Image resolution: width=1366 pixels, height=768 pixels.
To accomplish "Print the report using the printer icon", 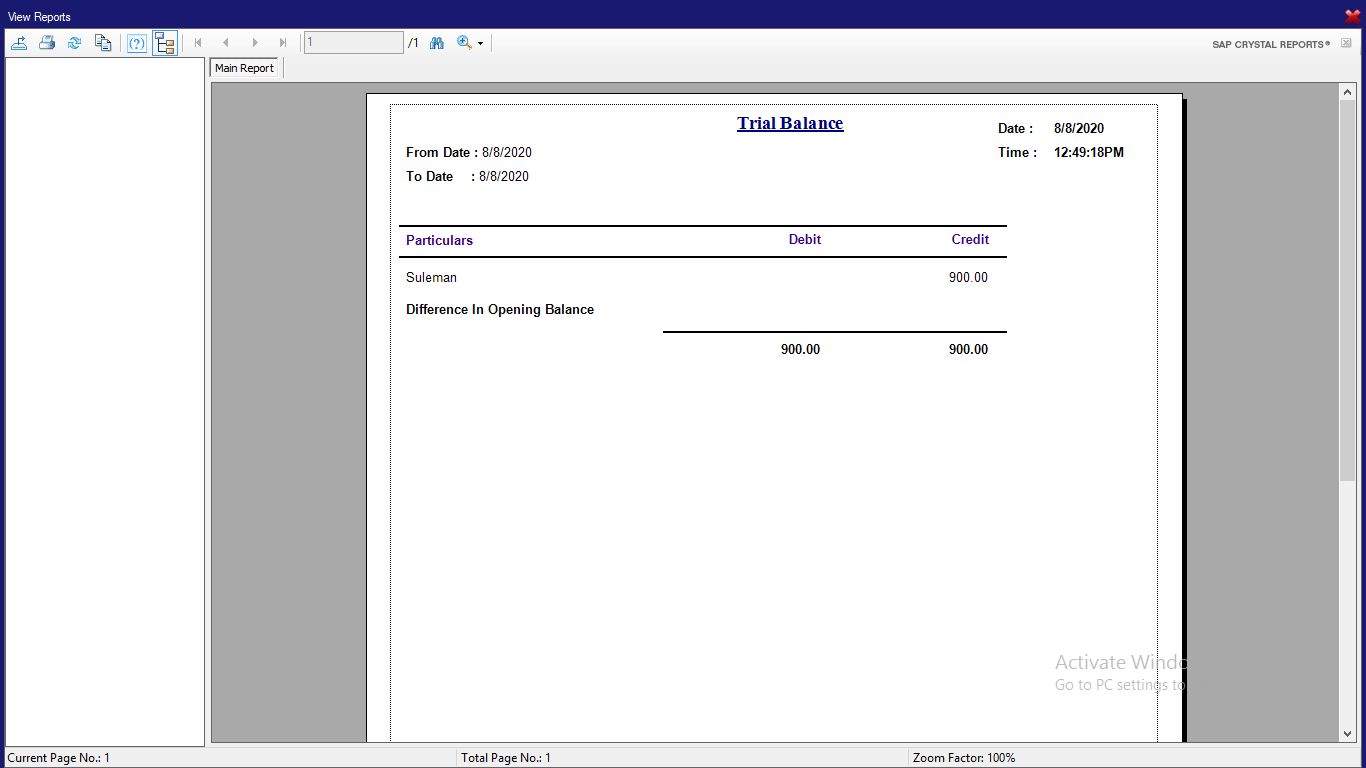I will point(46,43).
